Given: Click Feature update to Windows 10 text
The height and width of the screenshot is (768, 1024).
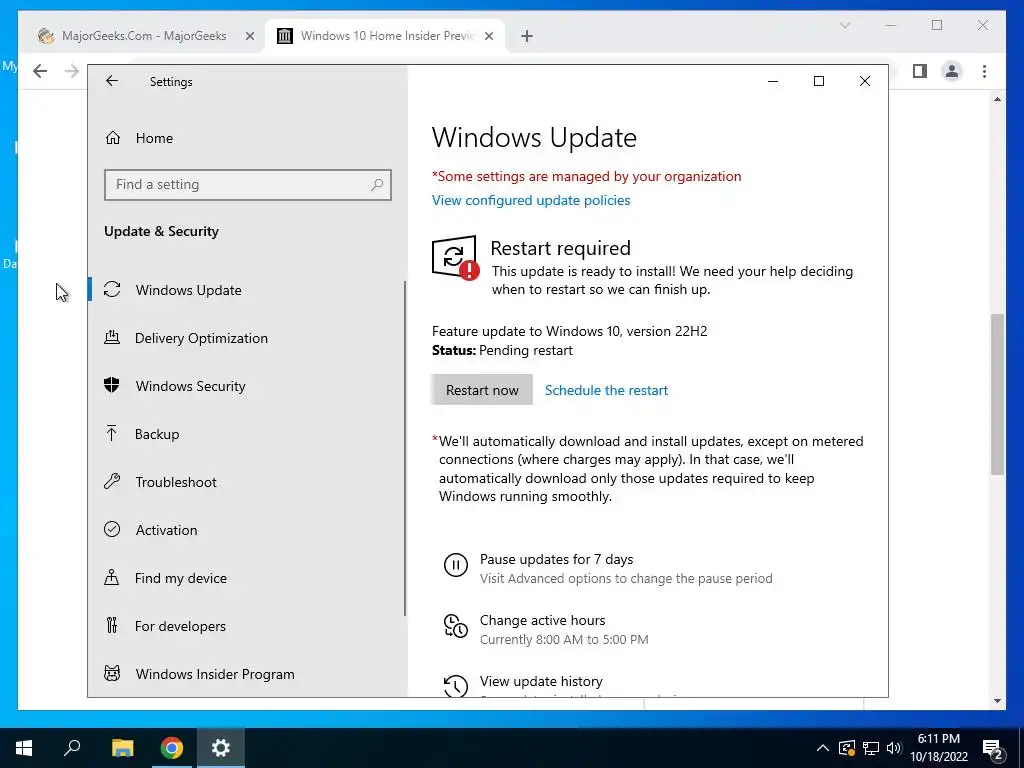Looking at the screenshot, I should coord(569,331).
